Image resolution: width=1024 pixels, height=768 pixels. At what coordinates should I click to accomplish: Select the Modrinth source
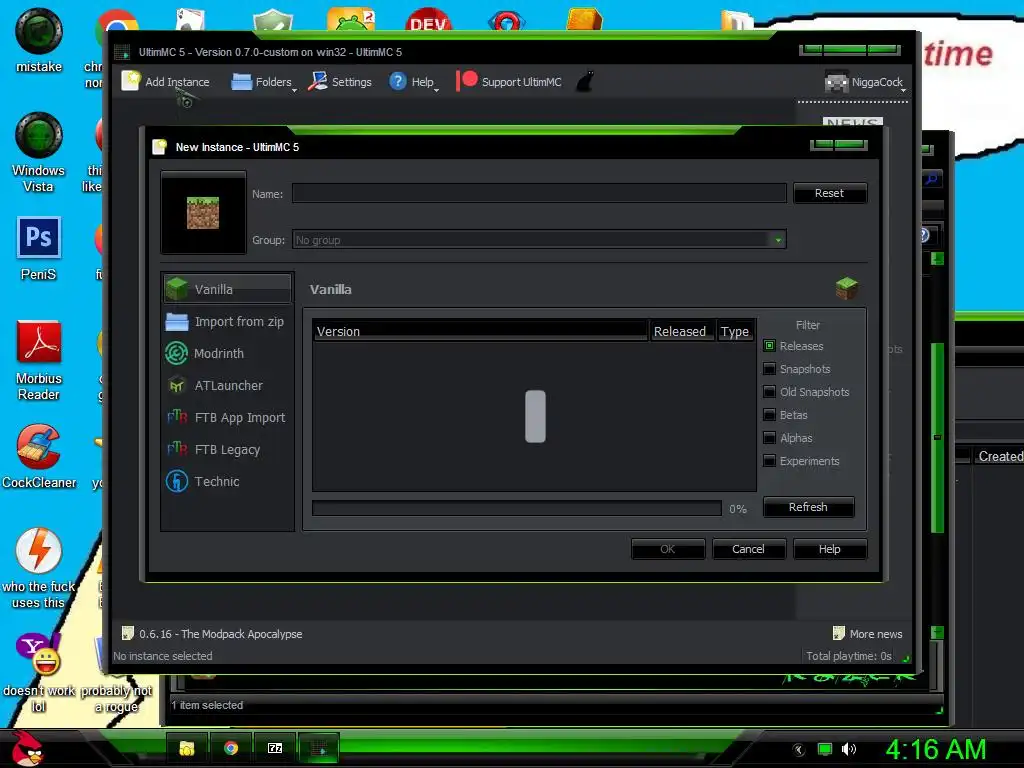coord(227,353)
